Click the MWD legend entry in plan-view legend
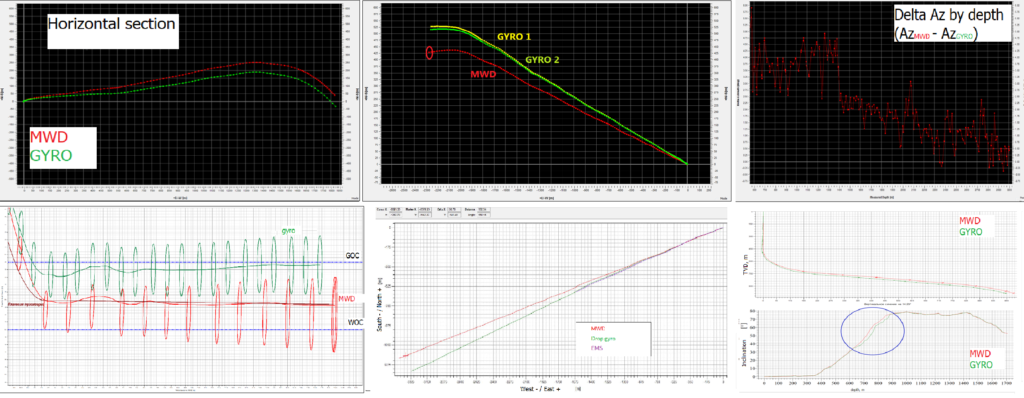This screenshot has width=1024, height=398. [597, 328]
